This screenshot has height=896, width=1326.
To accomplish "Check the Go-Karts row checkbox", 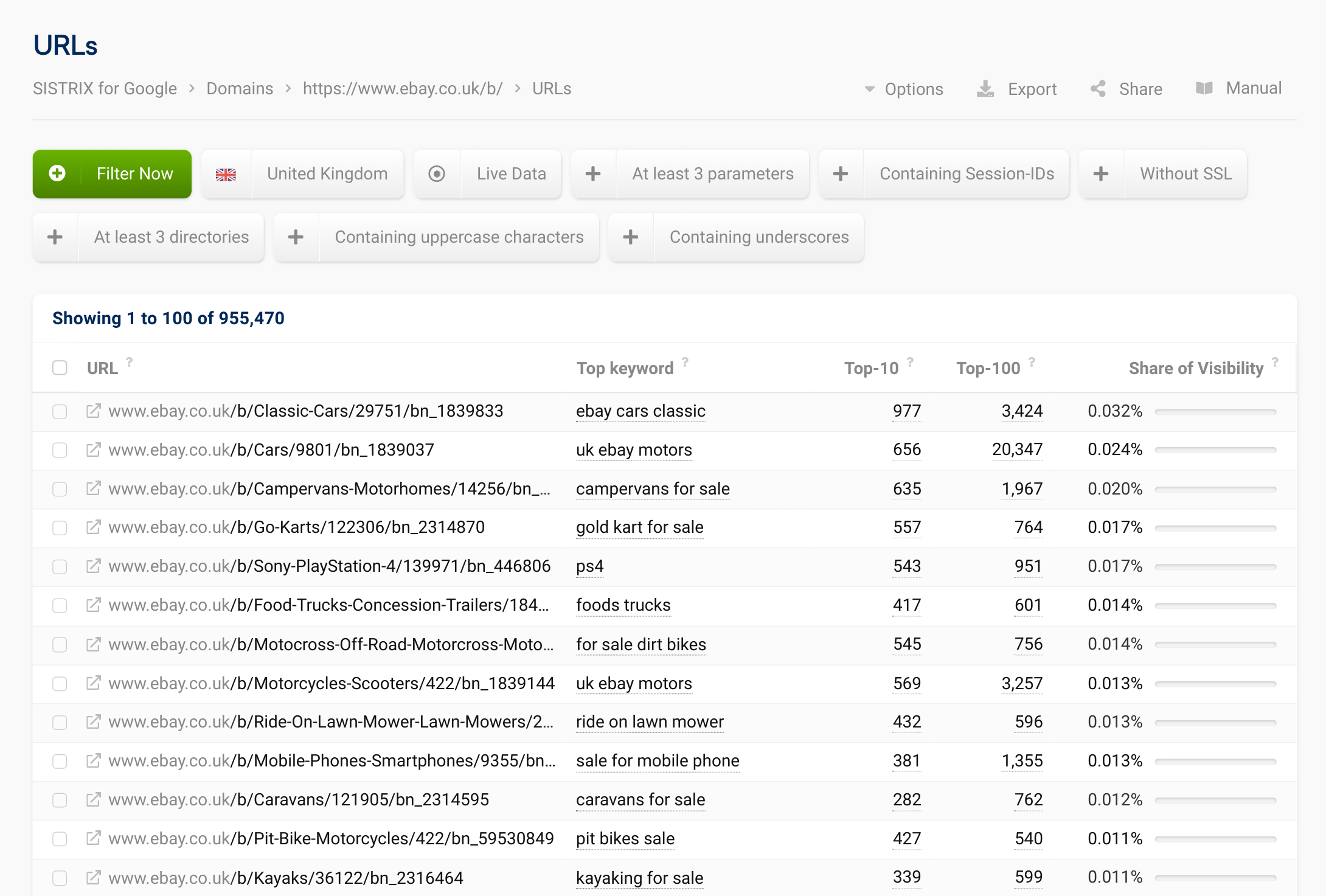I will 60,528.
